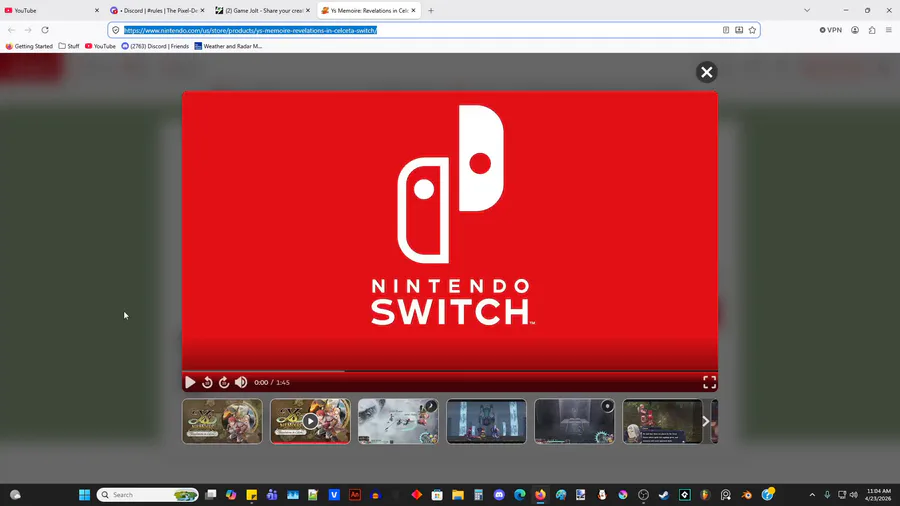The height and width of the screenshot is (506, 900).
Task: Open a new browser tab
Action: (x=431, y=10)
